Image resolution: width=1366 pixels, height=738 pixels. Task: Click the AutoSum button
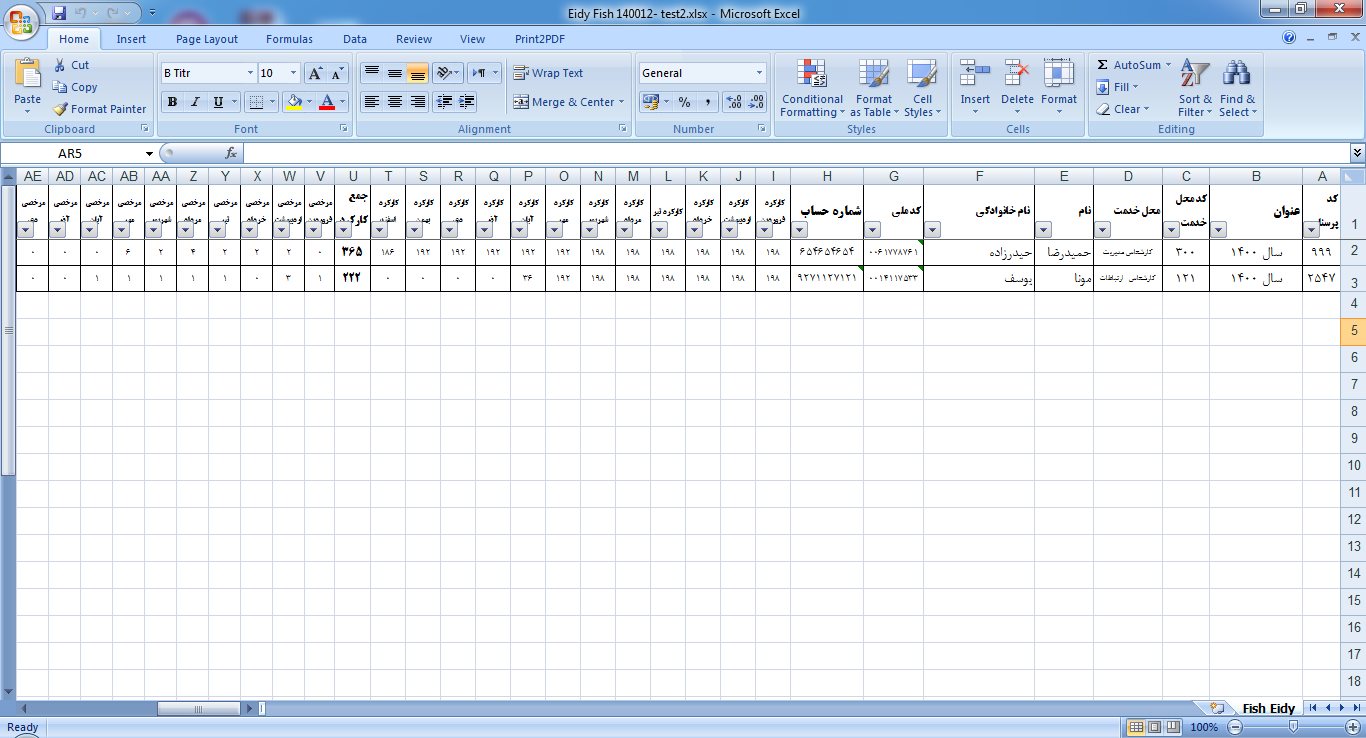point(1134,65)
